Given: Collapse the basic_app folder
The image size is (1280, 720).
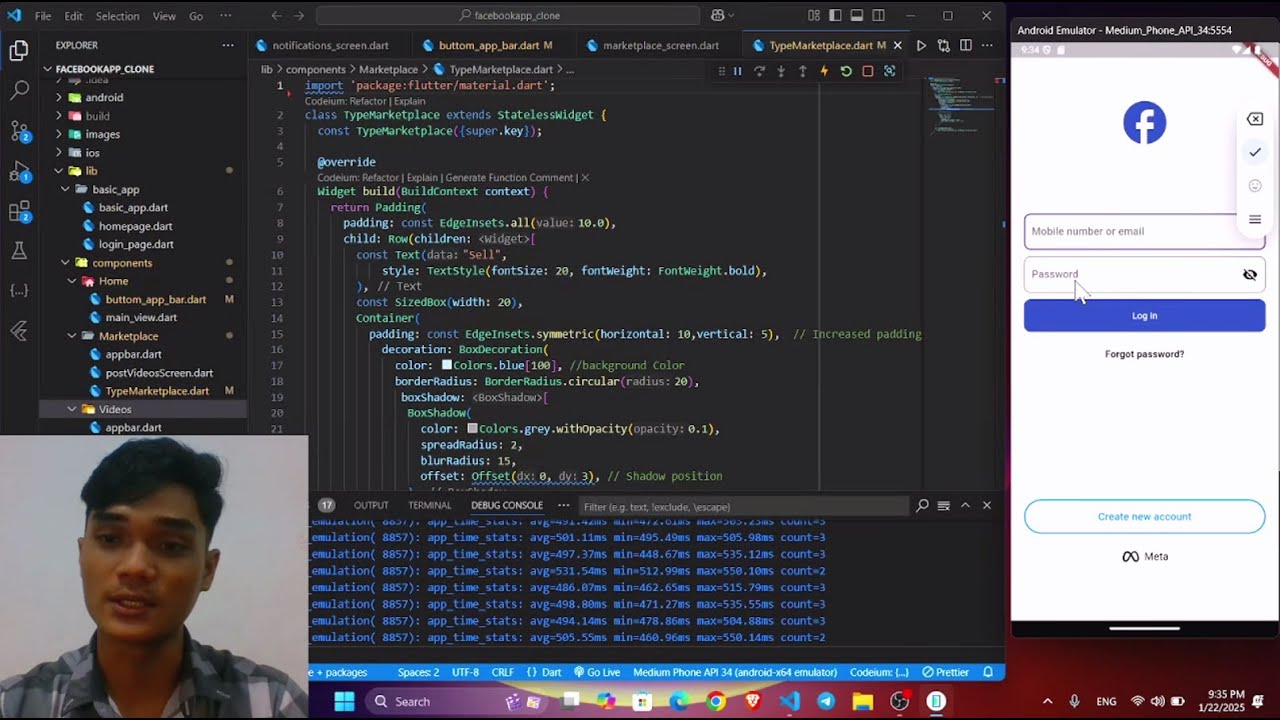Looking at the screenshot, I should tap(115, 189).
